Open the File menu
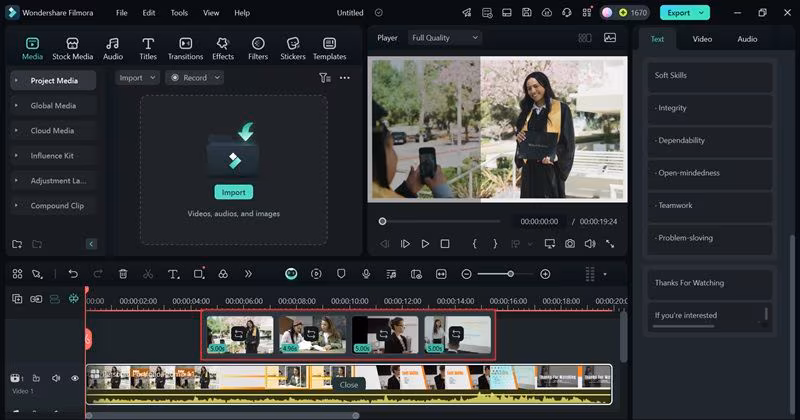Viewport: 800px width, 420px height. 121,13
